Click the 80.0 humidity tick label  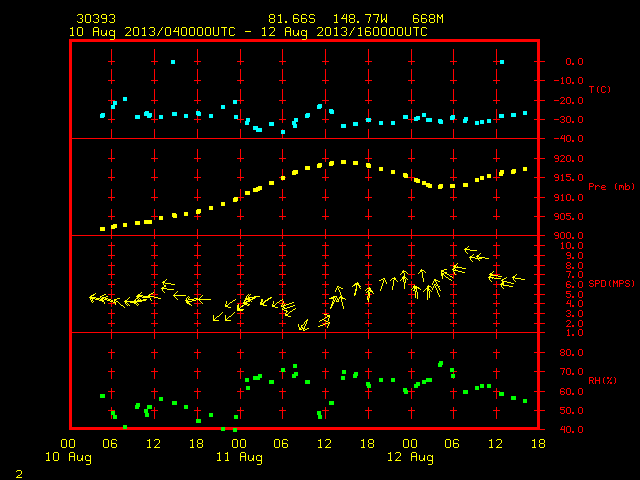click(x=571, y=353)
